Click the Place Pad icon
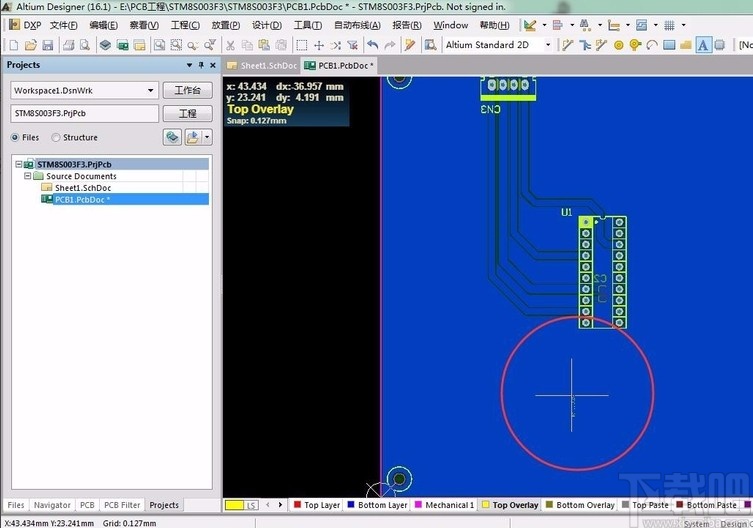The width and height of the screenshot is (753, 528). 619,45
